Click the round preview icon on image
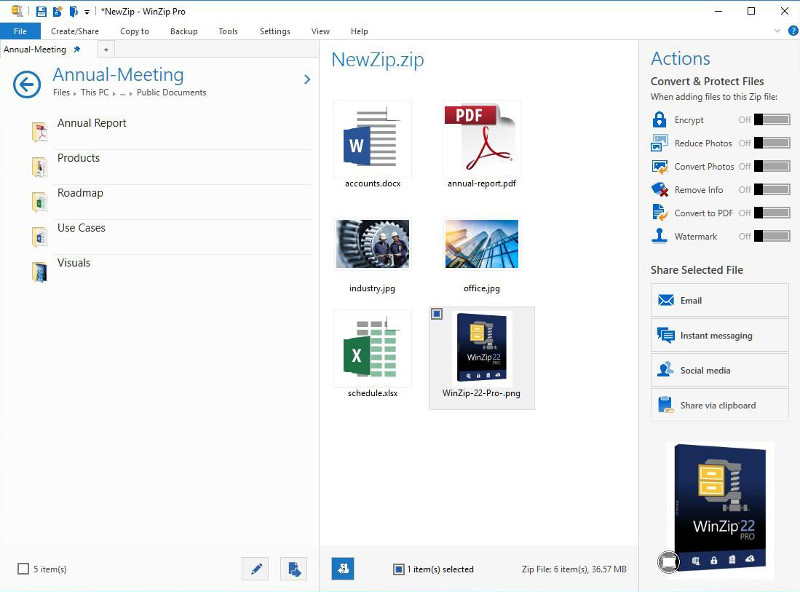The height and width of the screenshot is (592, 800). 668,562
